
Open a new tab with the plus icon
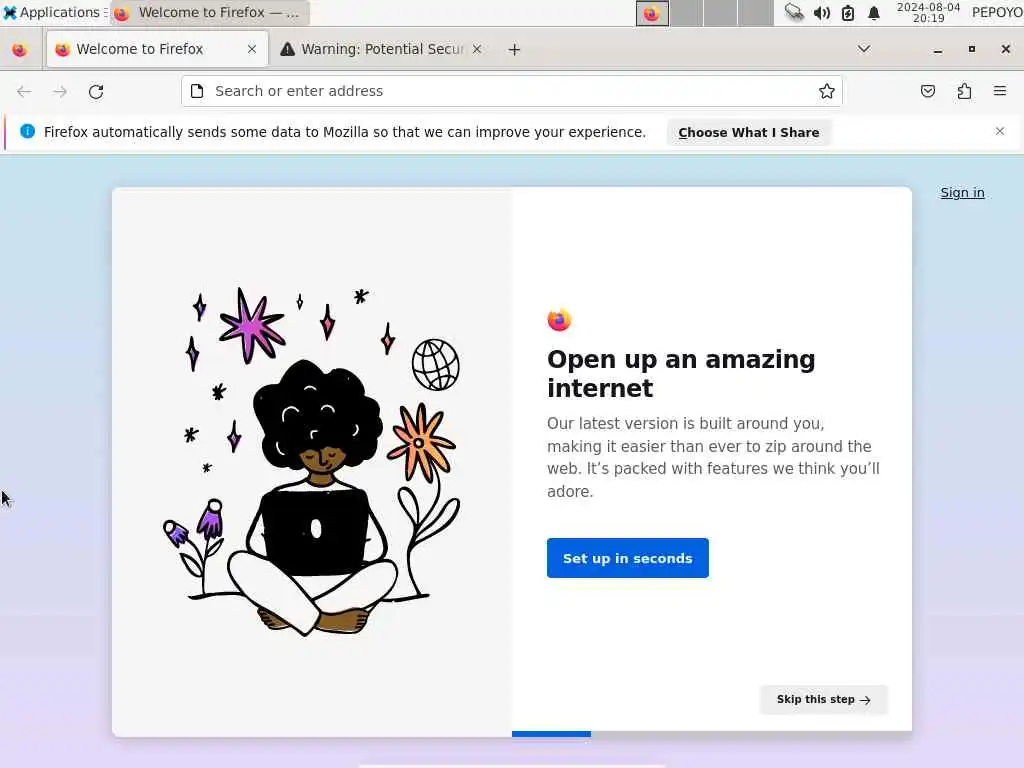point(515,50)
